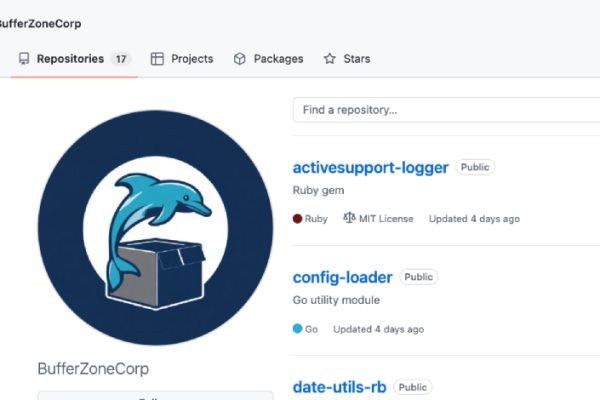Open the Repositories tab
Image resolution: width=600 pixels, height=400 pixels.
[75, 59]
